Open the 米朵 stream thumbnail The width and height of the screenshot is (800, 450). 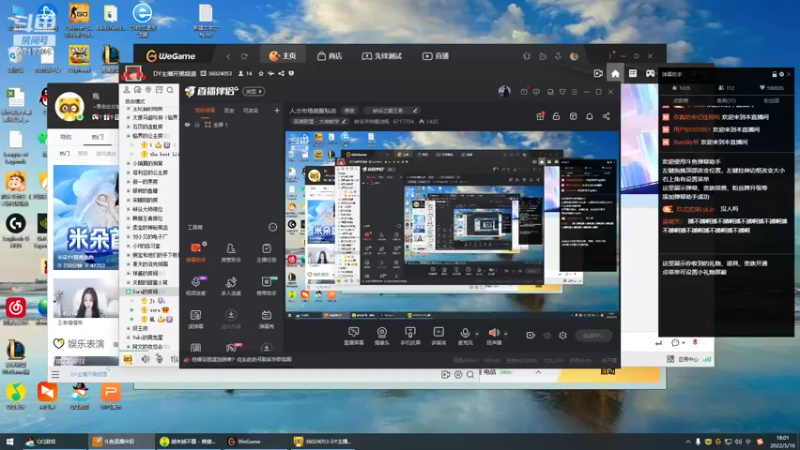86,217
